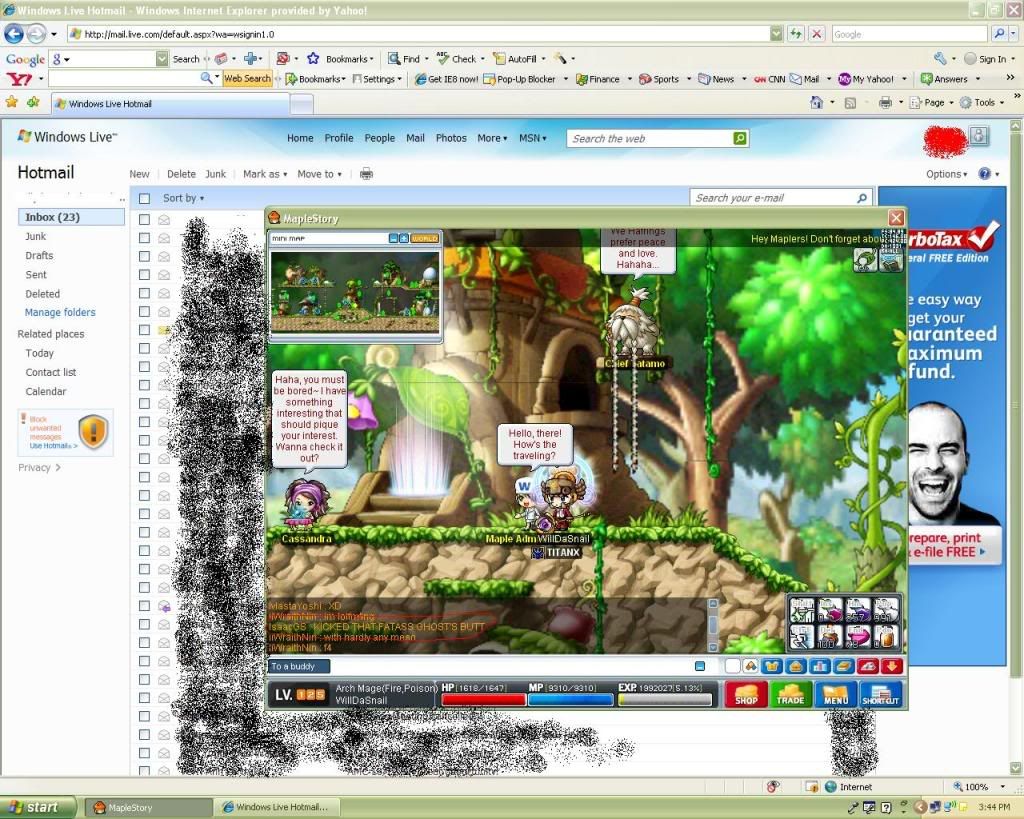Viewport: 1024px width, 819px height.
Task: Open the Google toolbar Find tool
Action: click(404, 59)
